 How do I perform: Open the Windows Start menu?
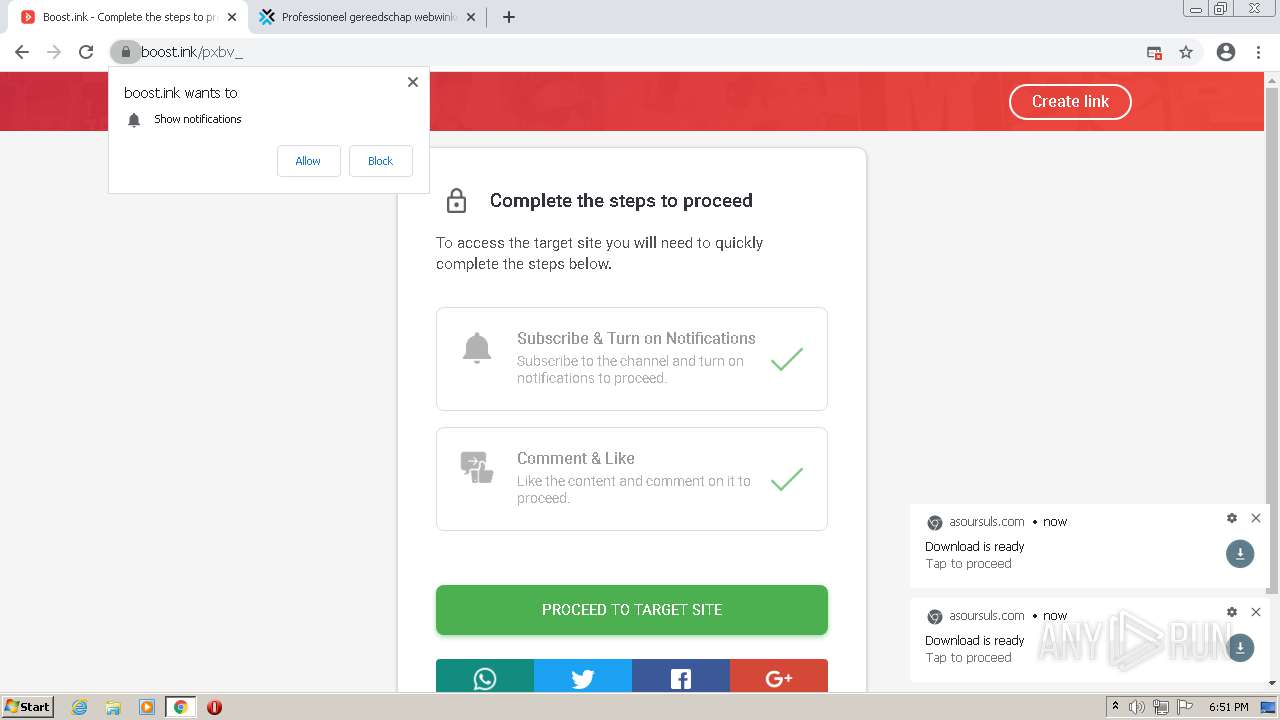27,707
